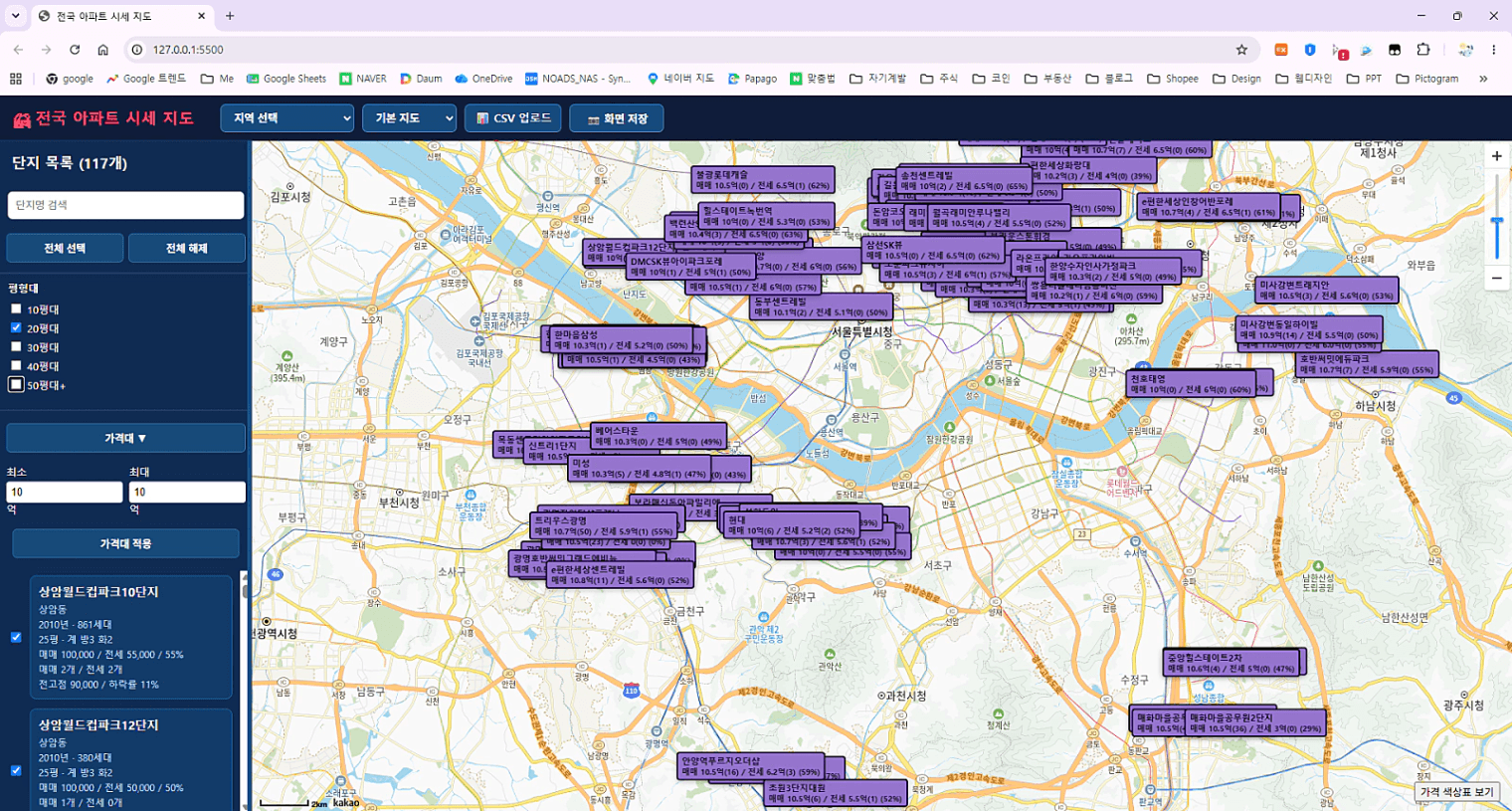The width and height of the screenshot is (1512, 811).
Task: Click the 최소 price input field
Action: click(65, 492)
